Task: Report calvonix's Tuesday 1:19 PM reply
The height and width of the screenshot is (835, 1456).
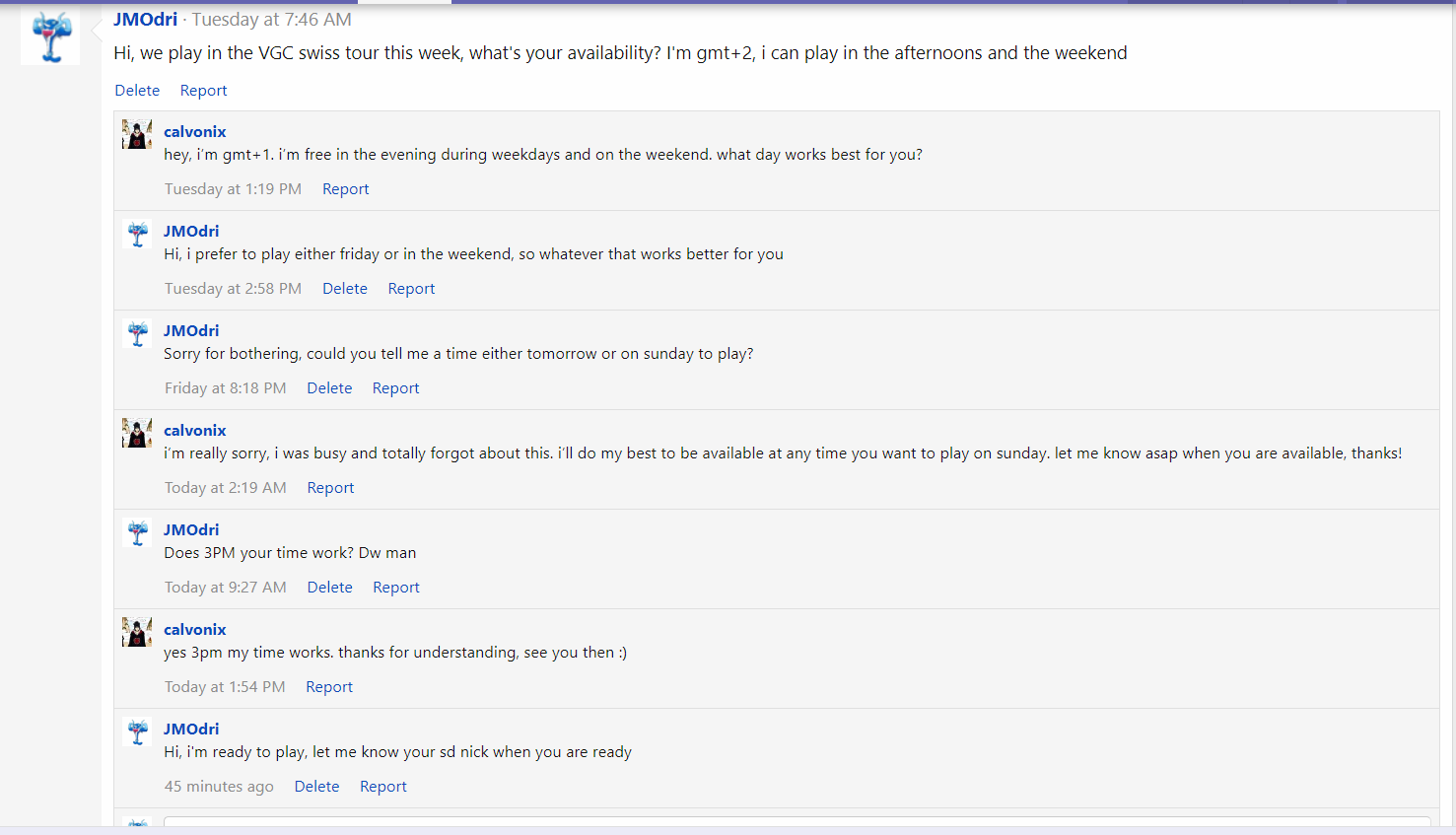Action: tap(345, 189)
